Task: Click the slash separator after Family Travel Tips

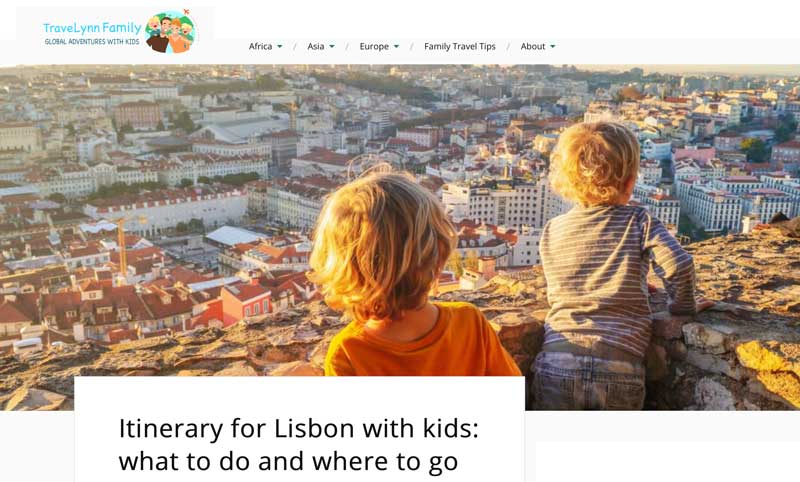Action: point(508,46)
